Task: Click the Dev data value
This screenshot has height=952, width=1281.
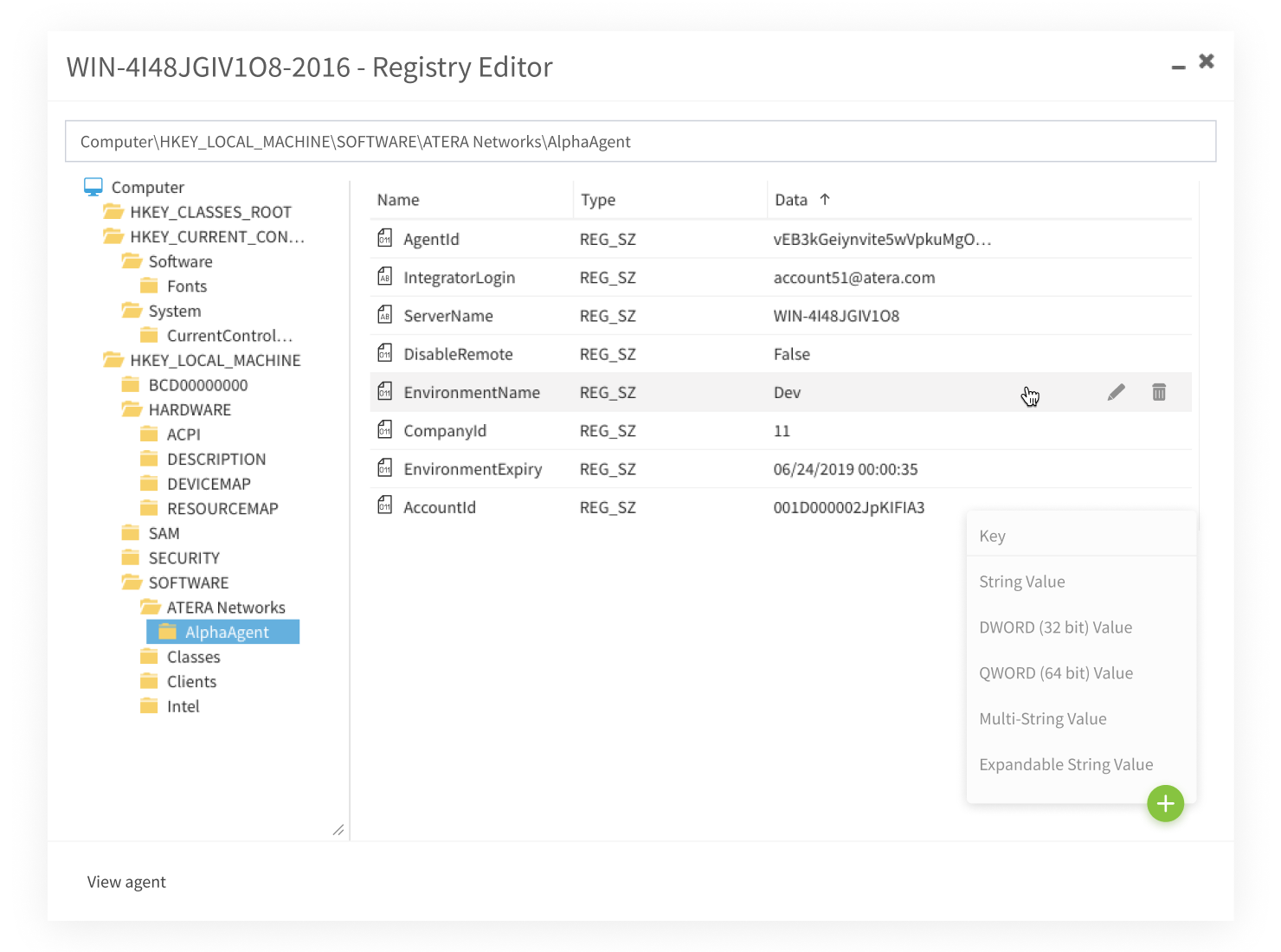Action: tap(787, 392)
